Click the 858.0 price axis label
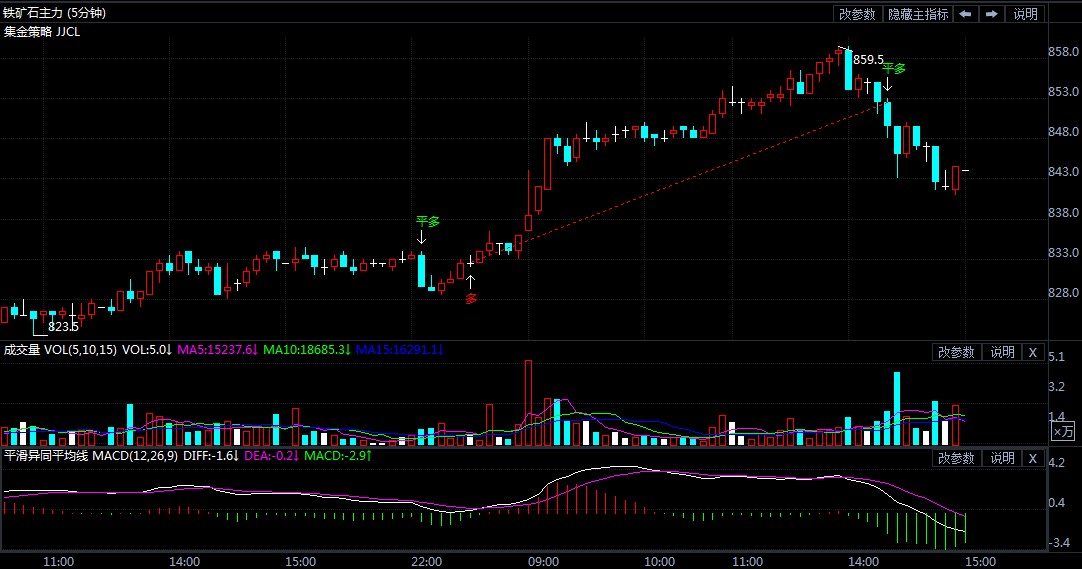The height and width of the screenshot is (569, 1082). point(1063,52)
